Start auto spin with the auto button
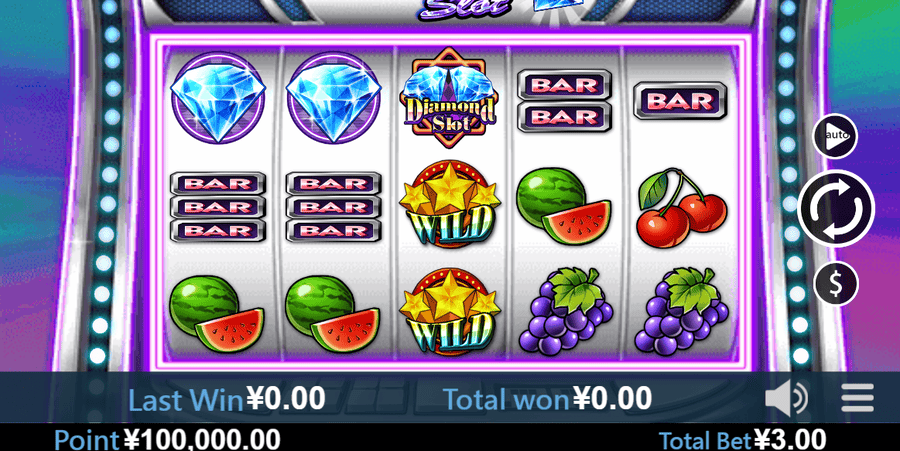This screenshot has width=900, height=451. (x=835, y=136)
